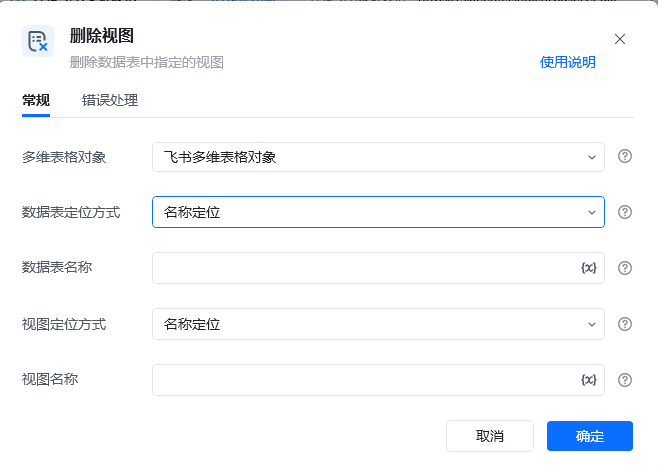Open the 多维表格对象 dropdown
This screenshot has height=471, width=658.
tap(378, 157)
